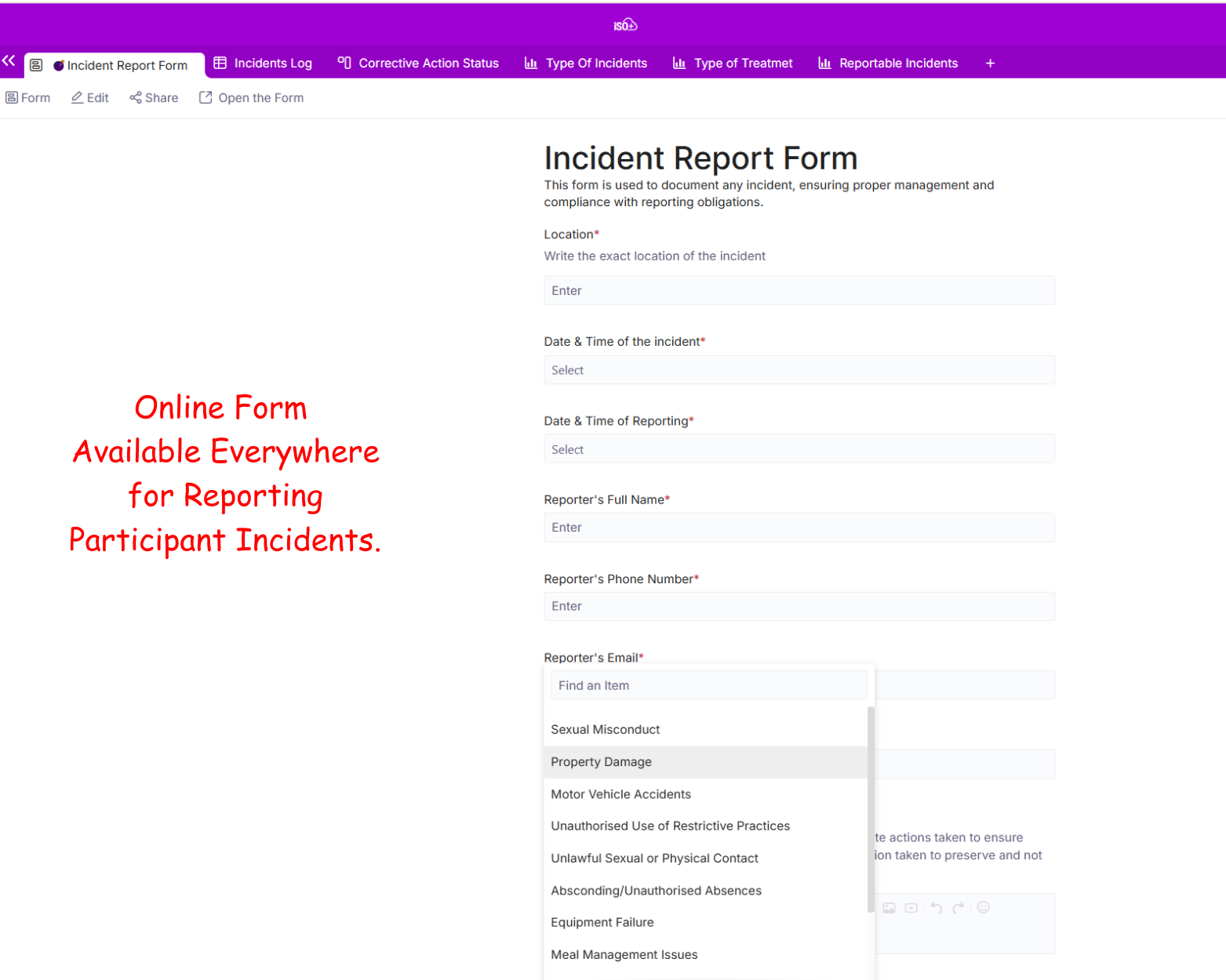The width and height of the screenshot is (1226, 980).
Task: Open the Corrective Action Status tab
Action: pos(418,64)
